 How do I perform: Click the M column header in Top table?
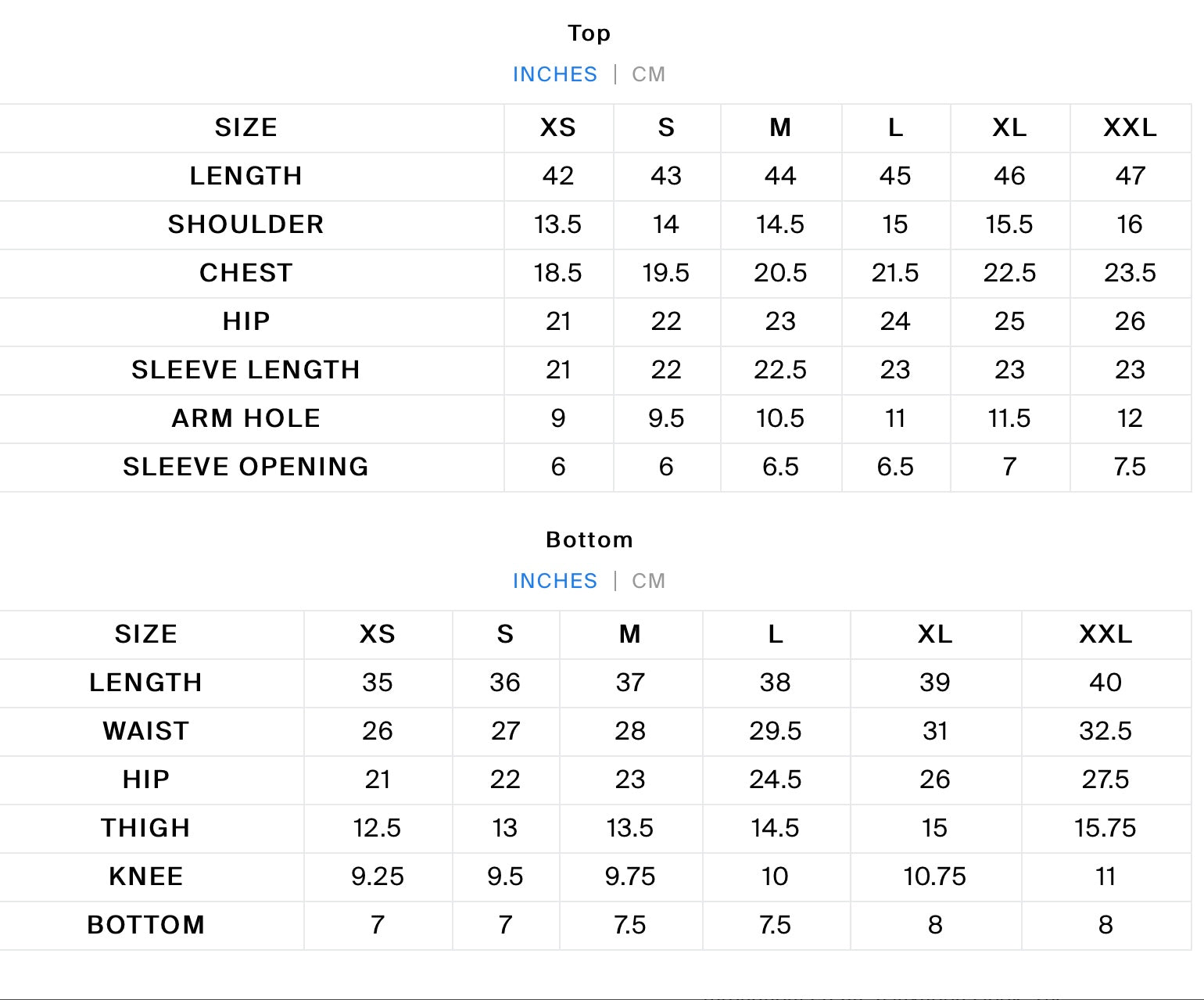coord(780,127)
